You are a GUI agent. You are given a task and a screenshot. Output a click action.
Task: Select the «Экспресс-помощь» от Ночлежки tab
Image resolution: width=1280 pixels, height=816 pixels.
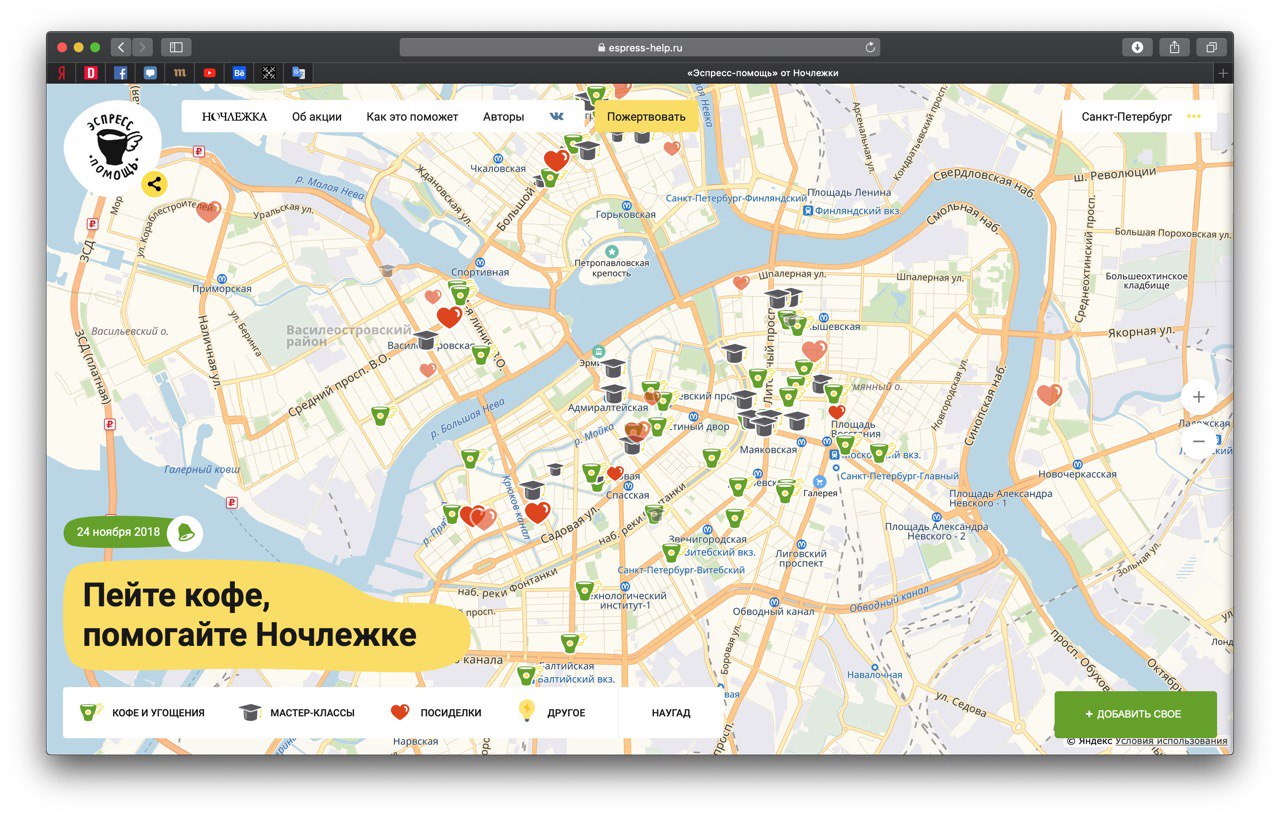[763, 73]
